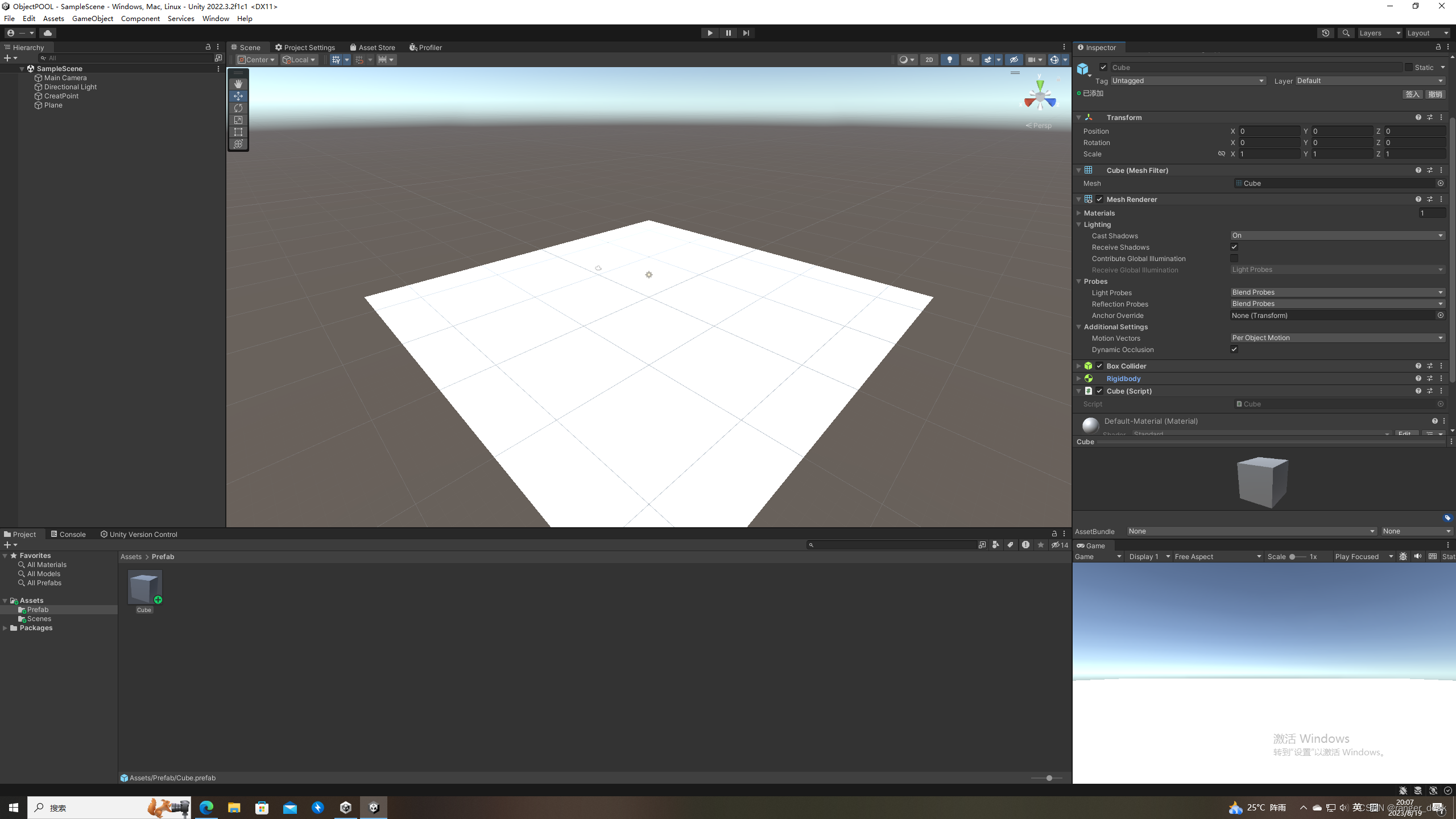Viewport: 1456px width, 819px height.
Task: Select the Cube prefab thumbnail
Action: [x=144, y=588]
